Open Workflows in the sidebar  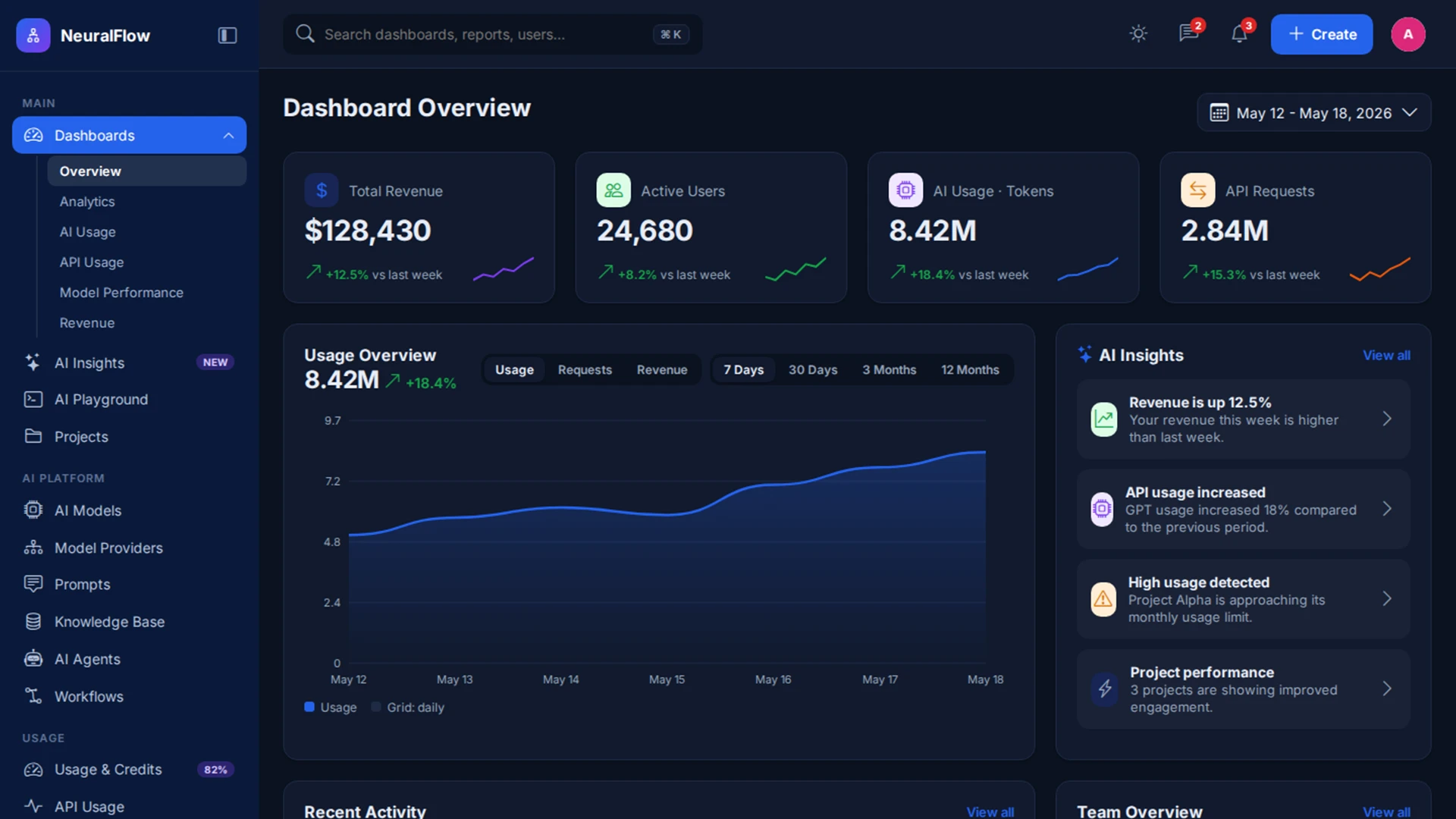[x=129, y=696]
